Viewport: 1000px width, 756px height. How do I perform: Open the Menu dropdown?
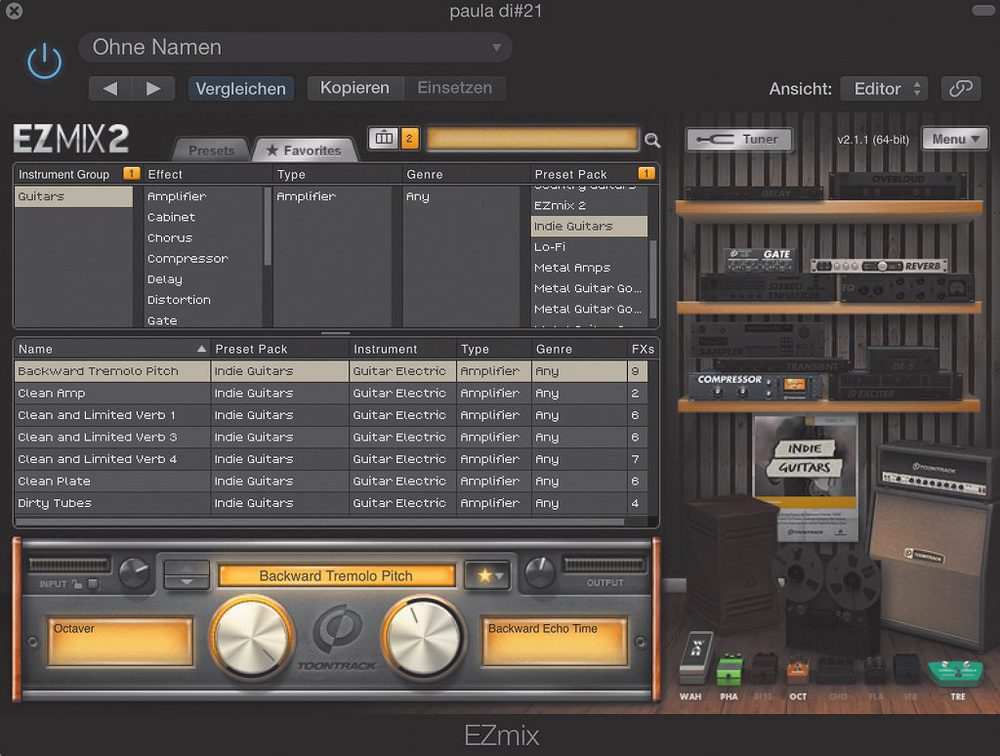[955, 139]
